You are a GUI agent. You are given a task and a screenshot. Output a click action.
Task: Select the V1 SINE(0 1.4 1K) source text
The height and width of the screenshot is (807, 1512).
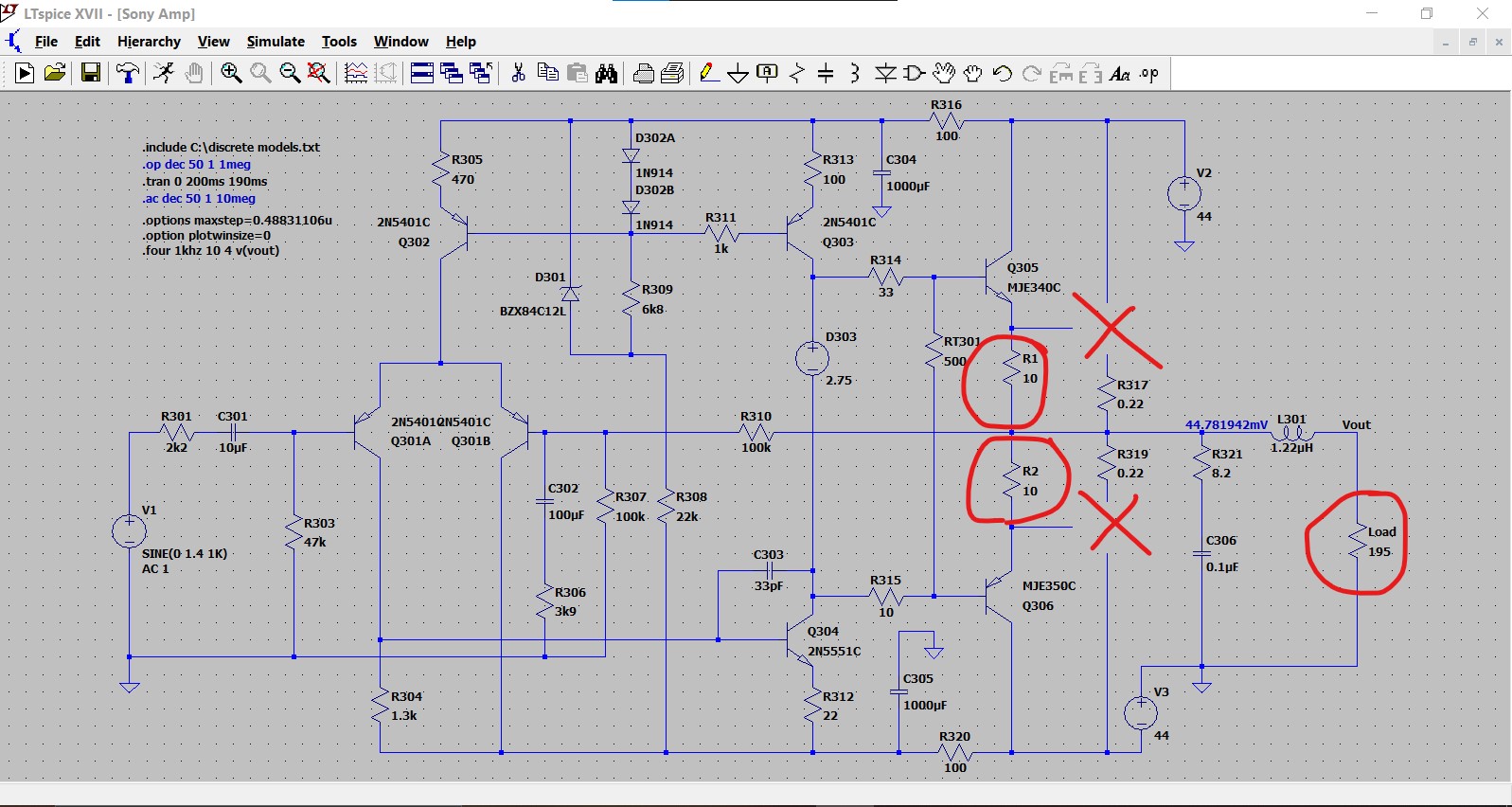click(x=184, y=553)
